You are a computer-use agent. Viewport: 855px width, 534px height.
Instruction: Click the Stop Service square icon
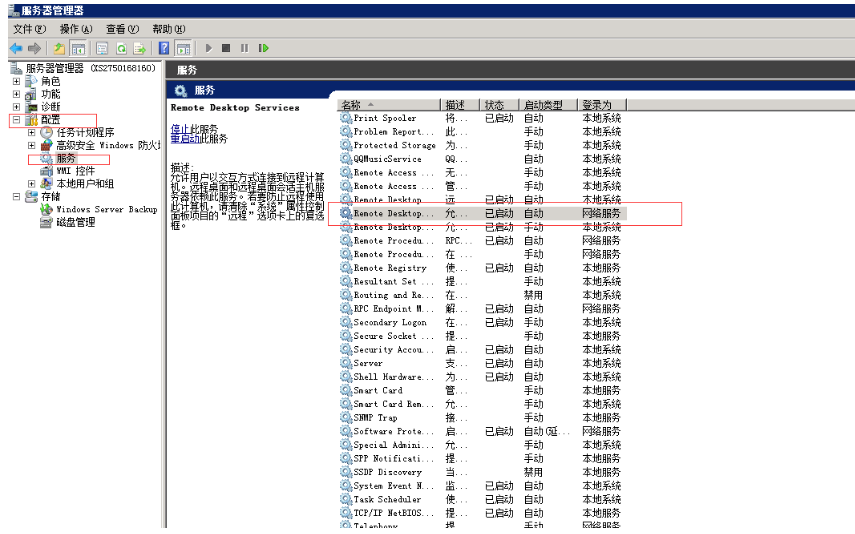coord(227,48)
